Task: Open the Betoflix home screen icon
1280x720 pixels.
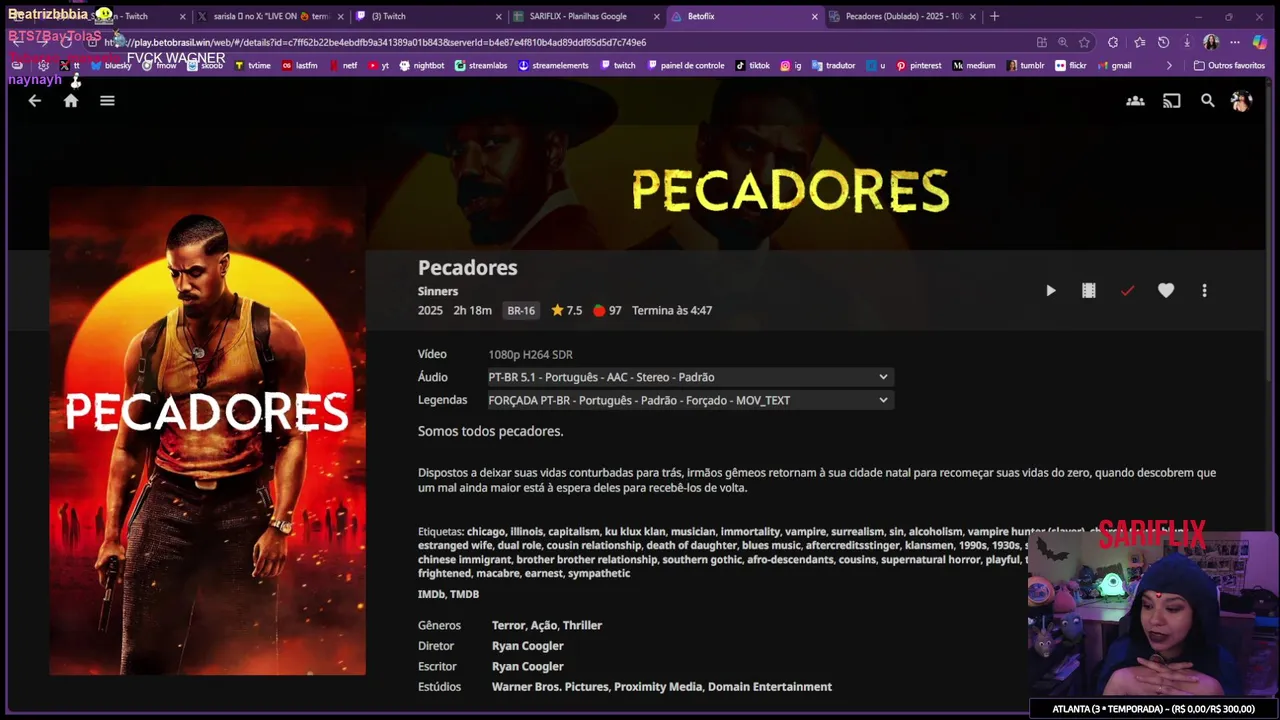Action: pyautogui.click(x=71, y=101)
